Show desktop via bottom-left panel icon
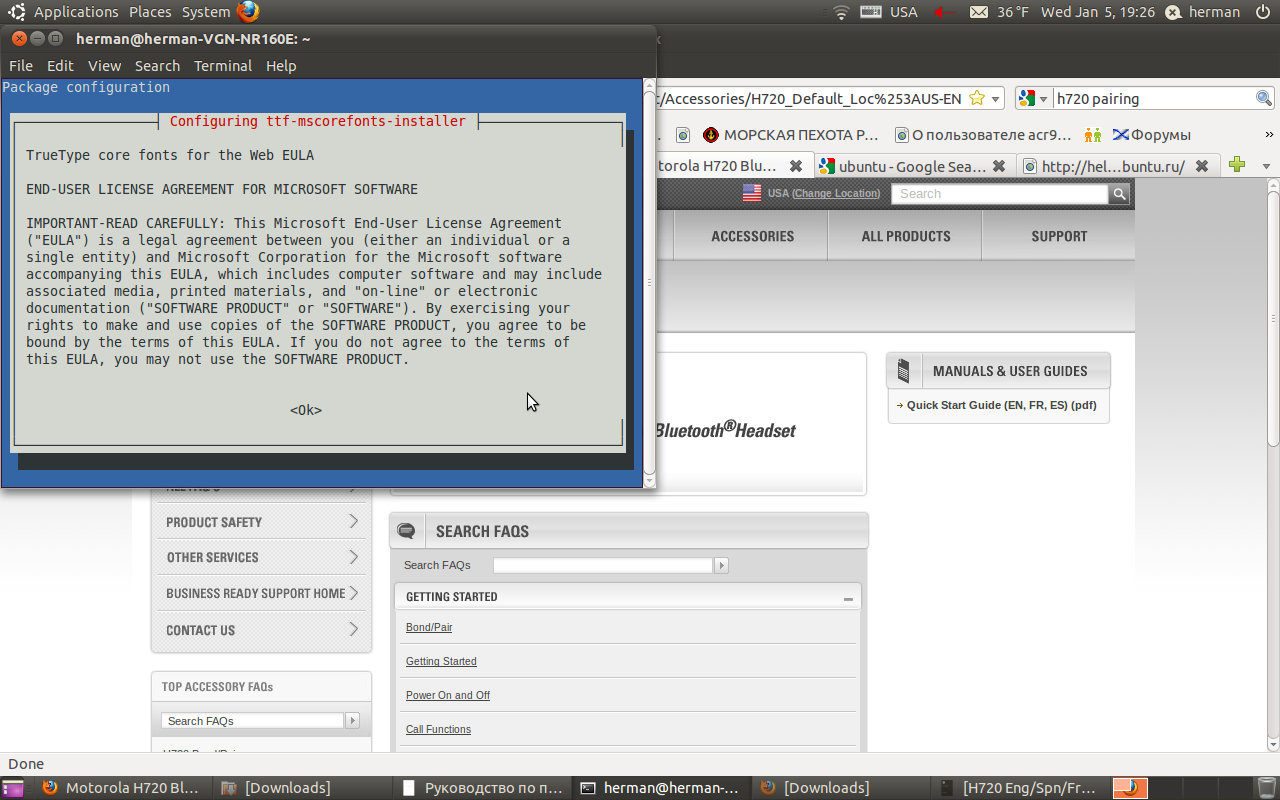The image size is (1280, 800). tap(13, 788)
